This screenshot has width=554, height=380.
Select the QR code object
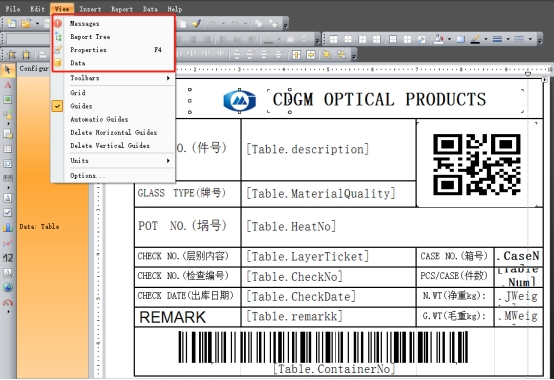point(477,164)
